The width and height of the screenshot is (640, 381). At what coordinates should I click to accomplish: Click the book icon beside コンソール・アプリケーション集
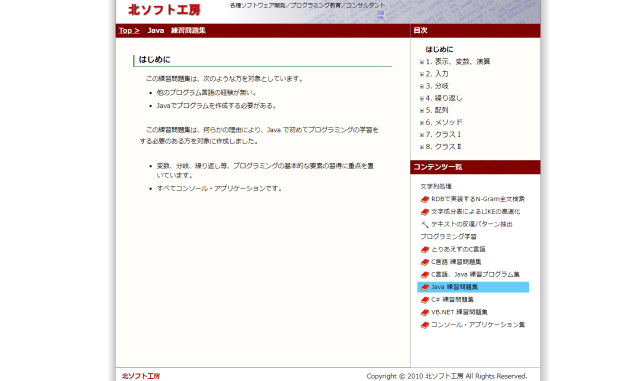tap(424, 325)
